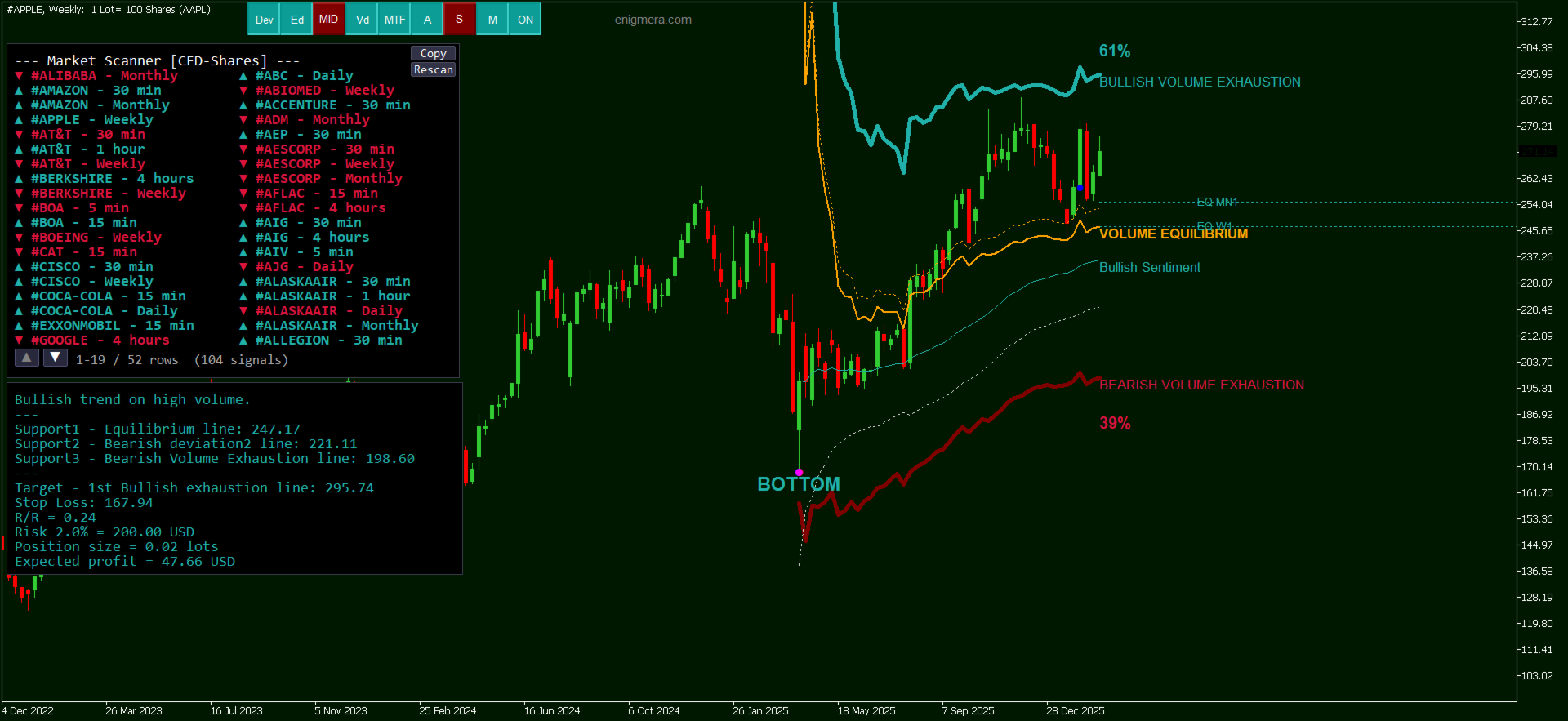Image resolution: width=1568 pixels, height=721 pixels.
Task: Open the #AJG - Daily signal
Action: [296, 267]
